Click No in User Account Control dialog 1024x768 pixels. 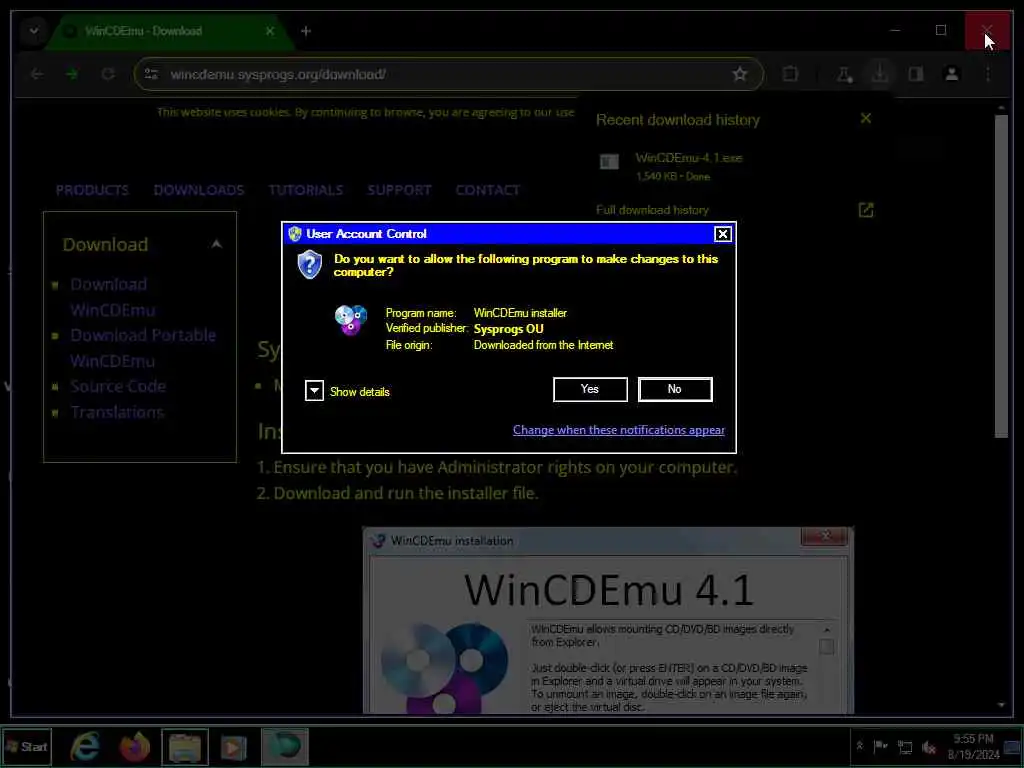[675, 389]
